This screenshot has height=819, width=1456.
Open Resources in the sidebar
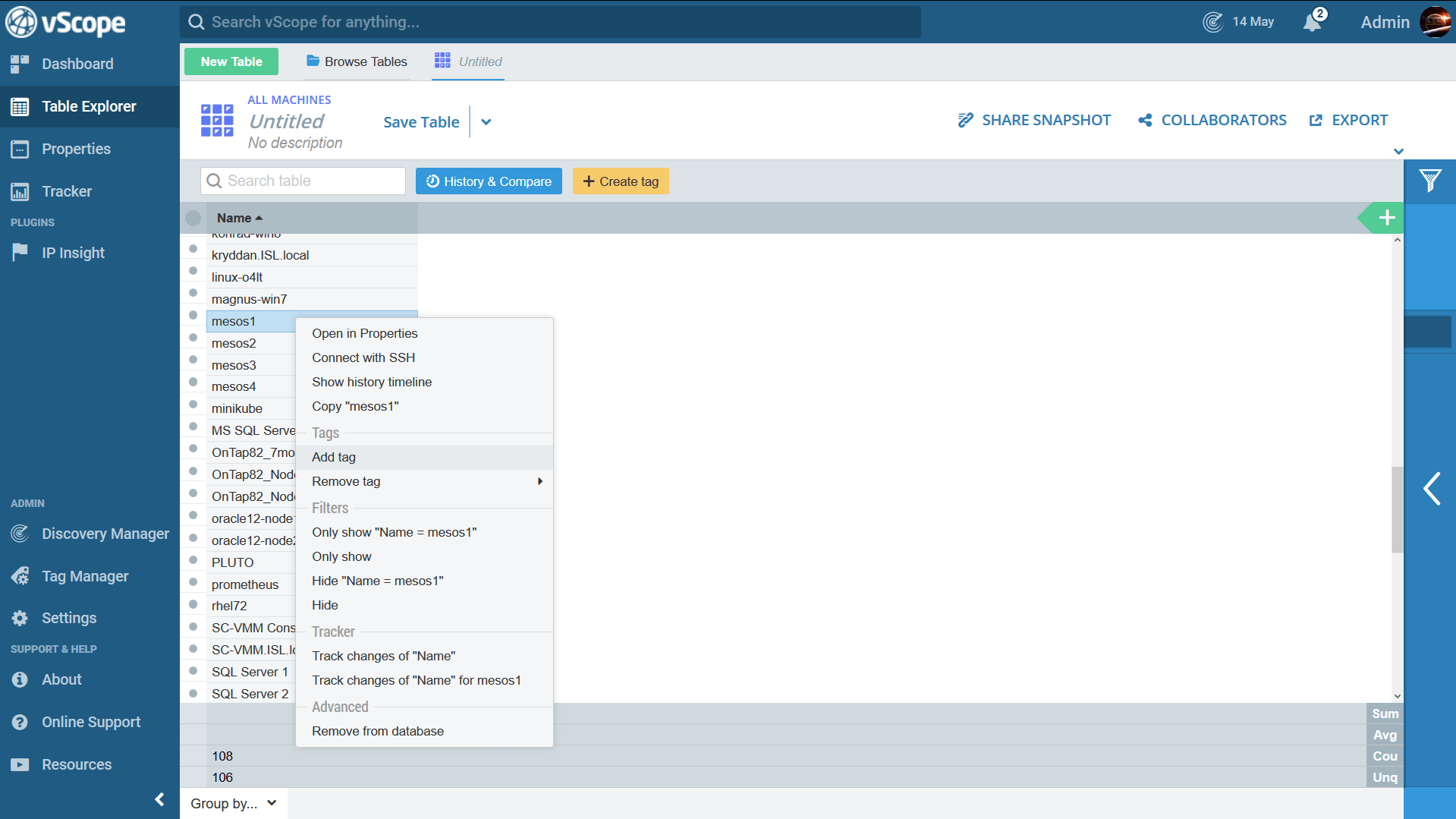pos(77,764)
